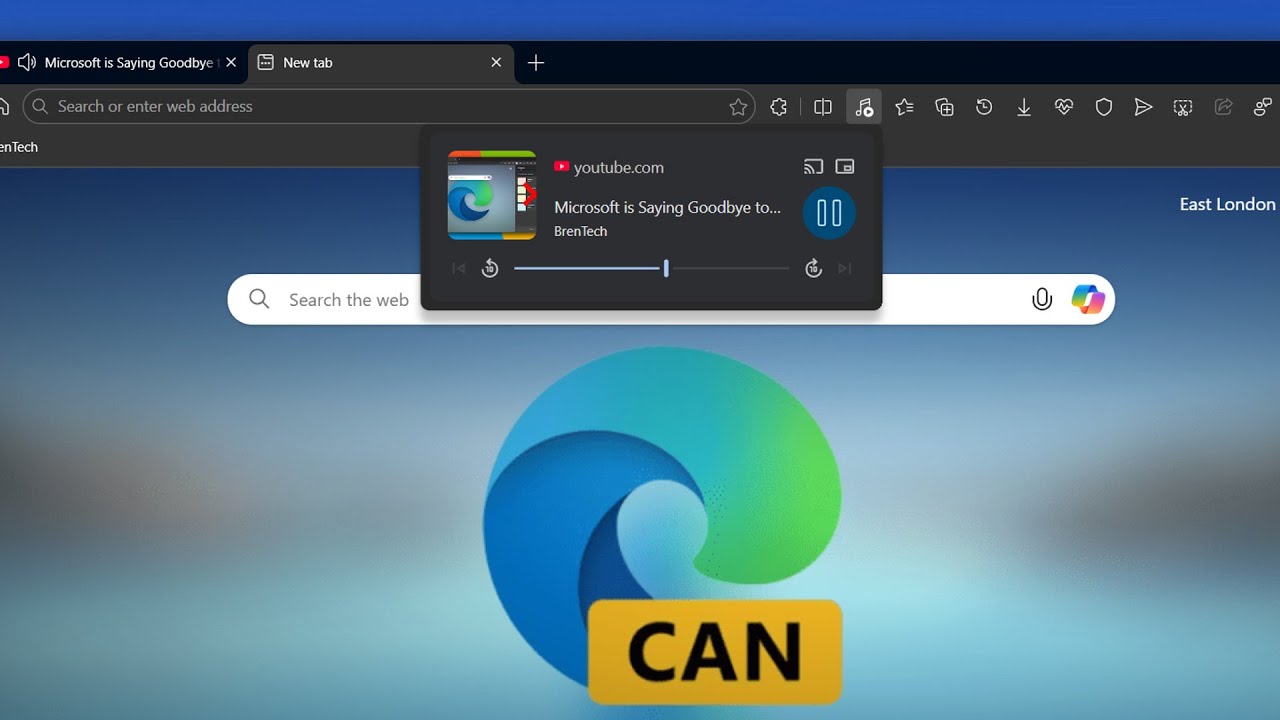Click the Home icon left of address bar
Viewport: 1280px width, 720px height.
pyautogui.click(x=4, y=106)
